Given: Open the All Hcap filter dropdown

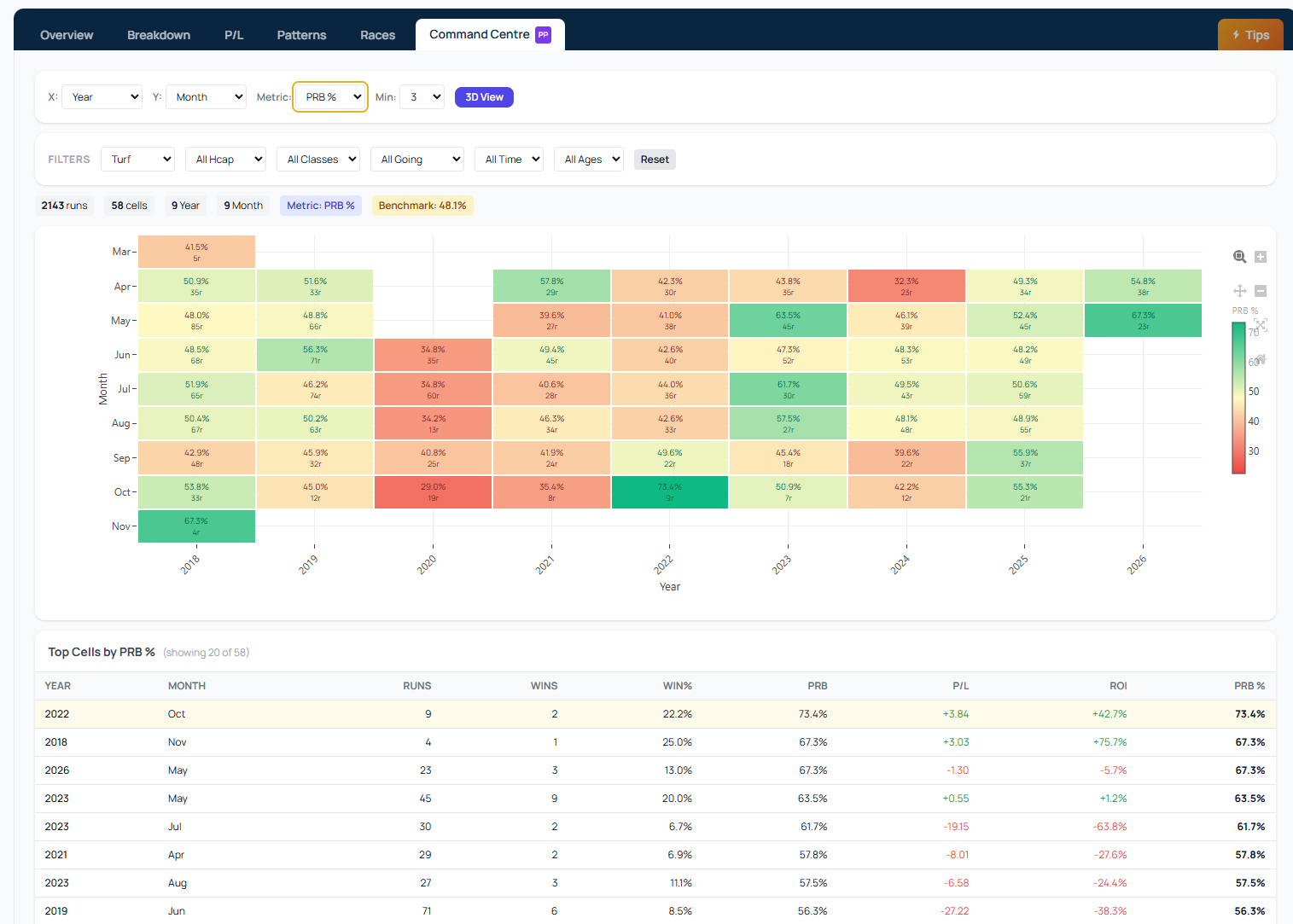Looking at the screenshot, I should [225, 160].
